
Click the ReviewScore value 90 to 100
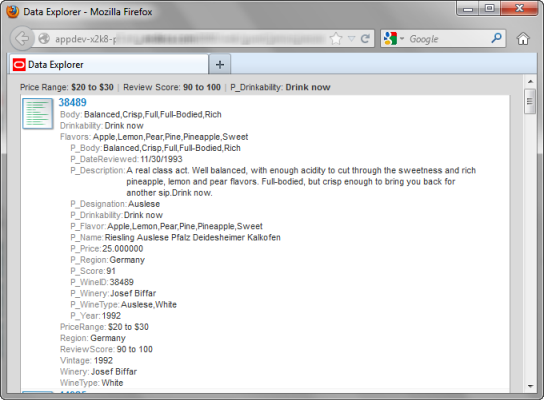click(x=135, y=349)
